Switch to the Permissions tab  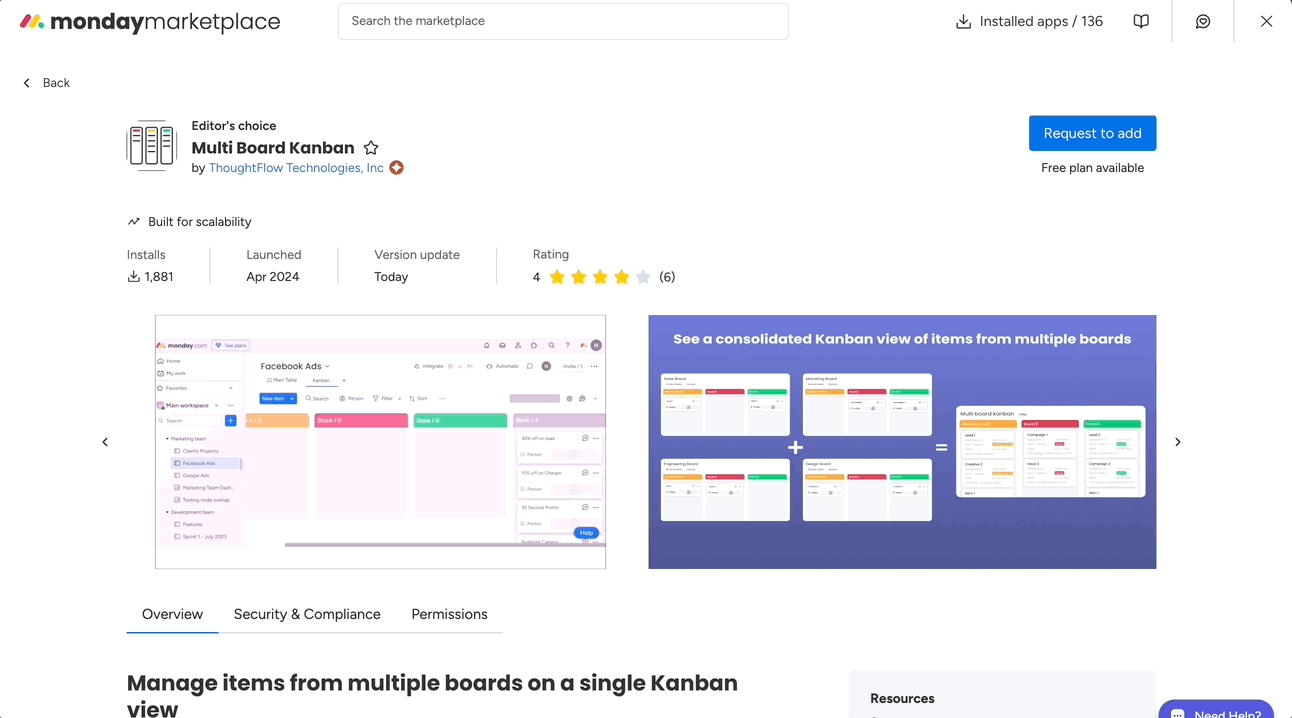pos(449,614)
